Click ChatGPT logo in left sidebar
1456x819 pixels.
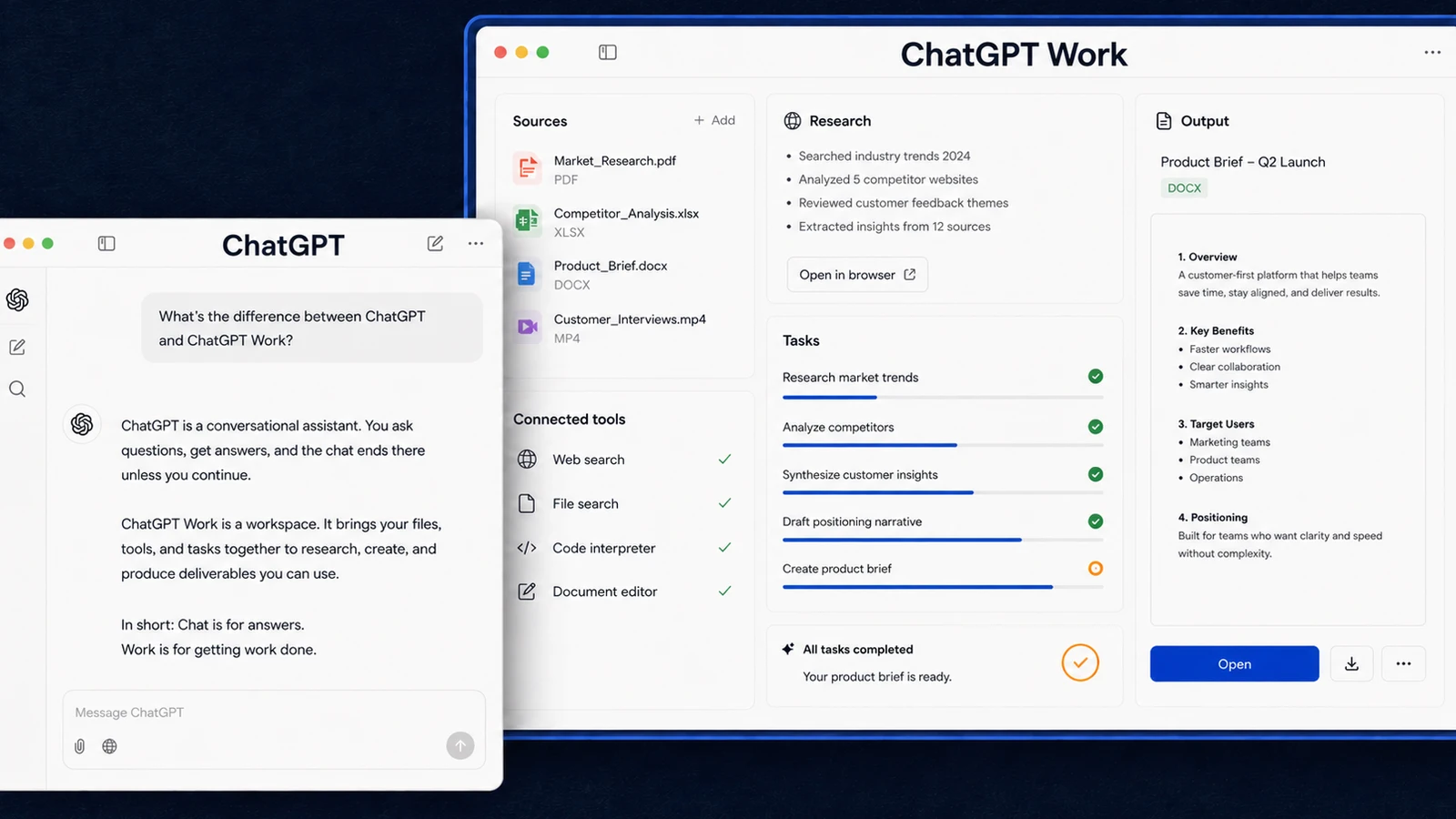(x=17, y=299)
